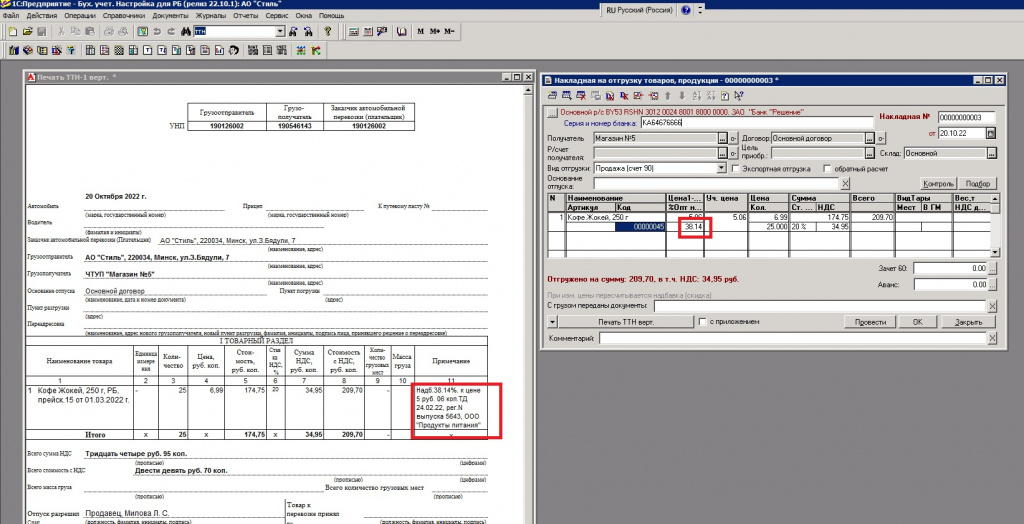Click into the Комментарий input field

click(791, 340)
